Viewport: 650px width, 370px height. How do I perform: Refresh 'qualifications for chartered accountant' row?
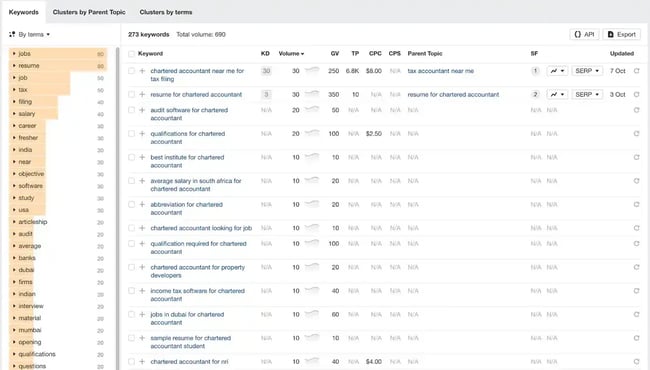636,134
